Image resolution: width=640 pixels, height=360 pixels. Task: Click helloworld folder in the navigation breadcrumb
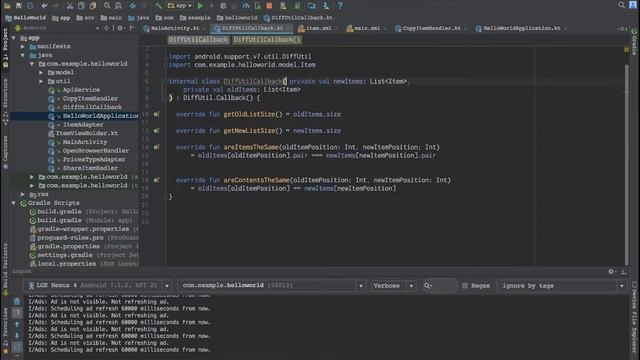pos(237,18)
